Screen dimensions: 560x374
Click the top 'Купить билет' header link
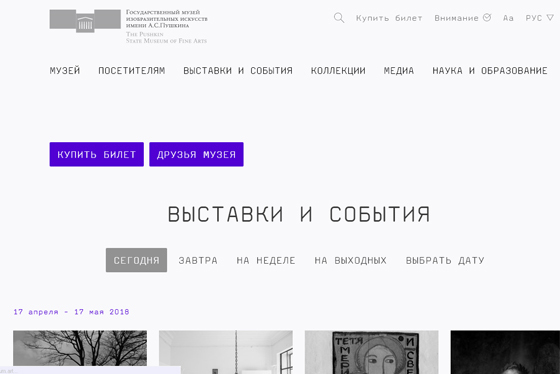coord(389,18)
